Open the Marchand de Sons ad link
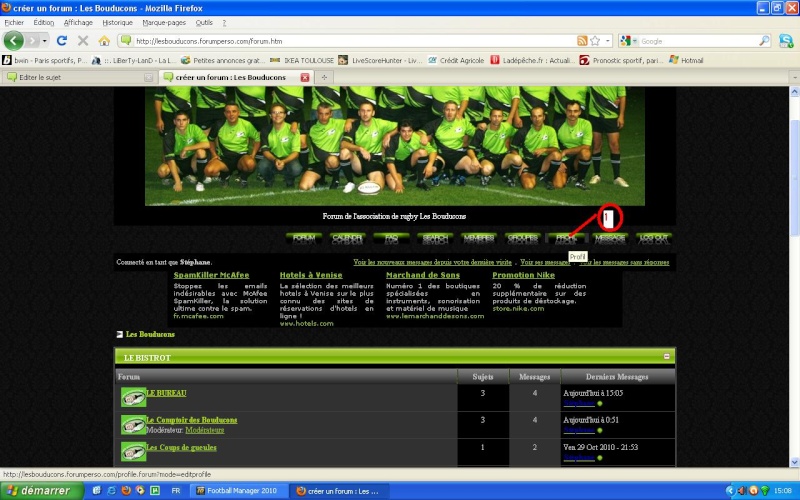The image size is (800, 500). [422, 275]
